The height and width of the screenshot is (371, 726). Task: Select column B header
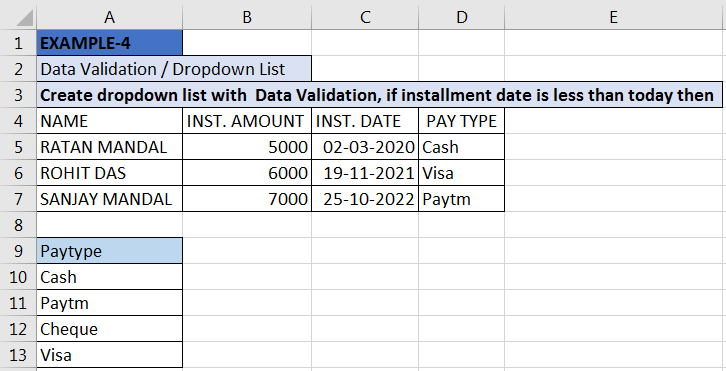247,17
